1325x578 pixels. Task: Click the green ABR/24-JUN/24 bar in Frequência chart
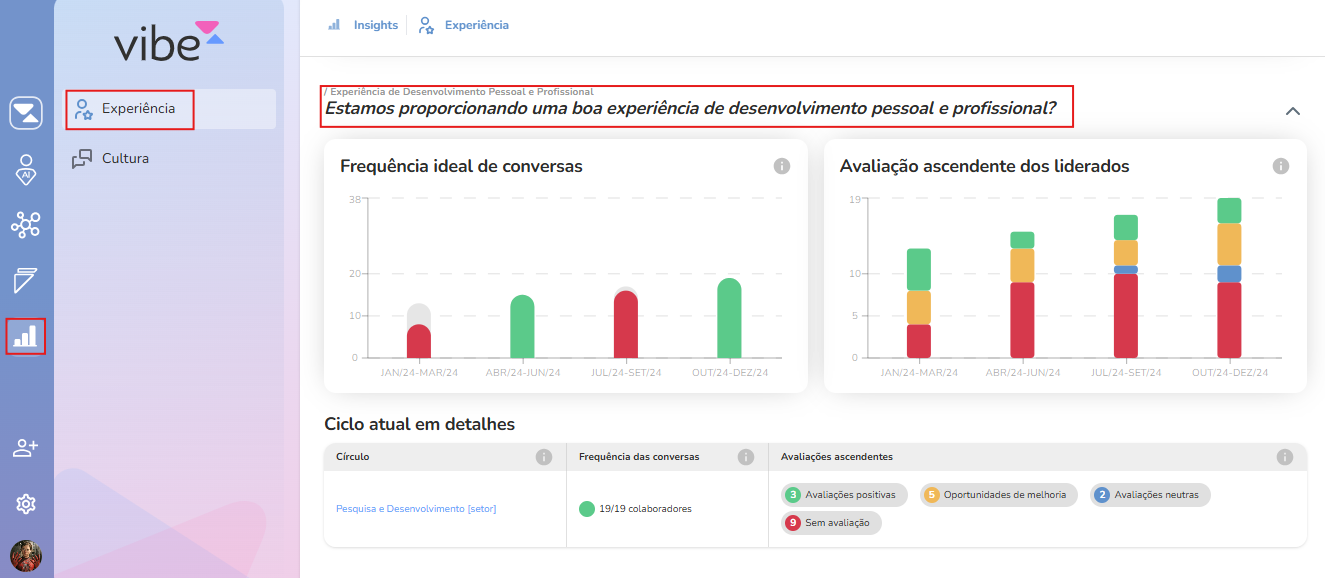(x=522, y=327)
